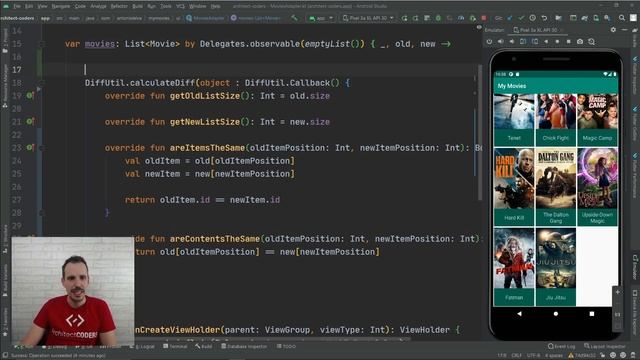Tap The Dalton Gang movie poster

[556, 179]
